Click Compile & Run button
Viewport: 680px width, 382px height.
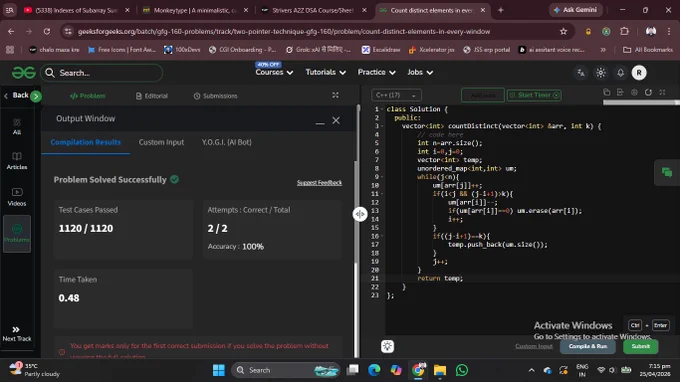click(588, 346)
